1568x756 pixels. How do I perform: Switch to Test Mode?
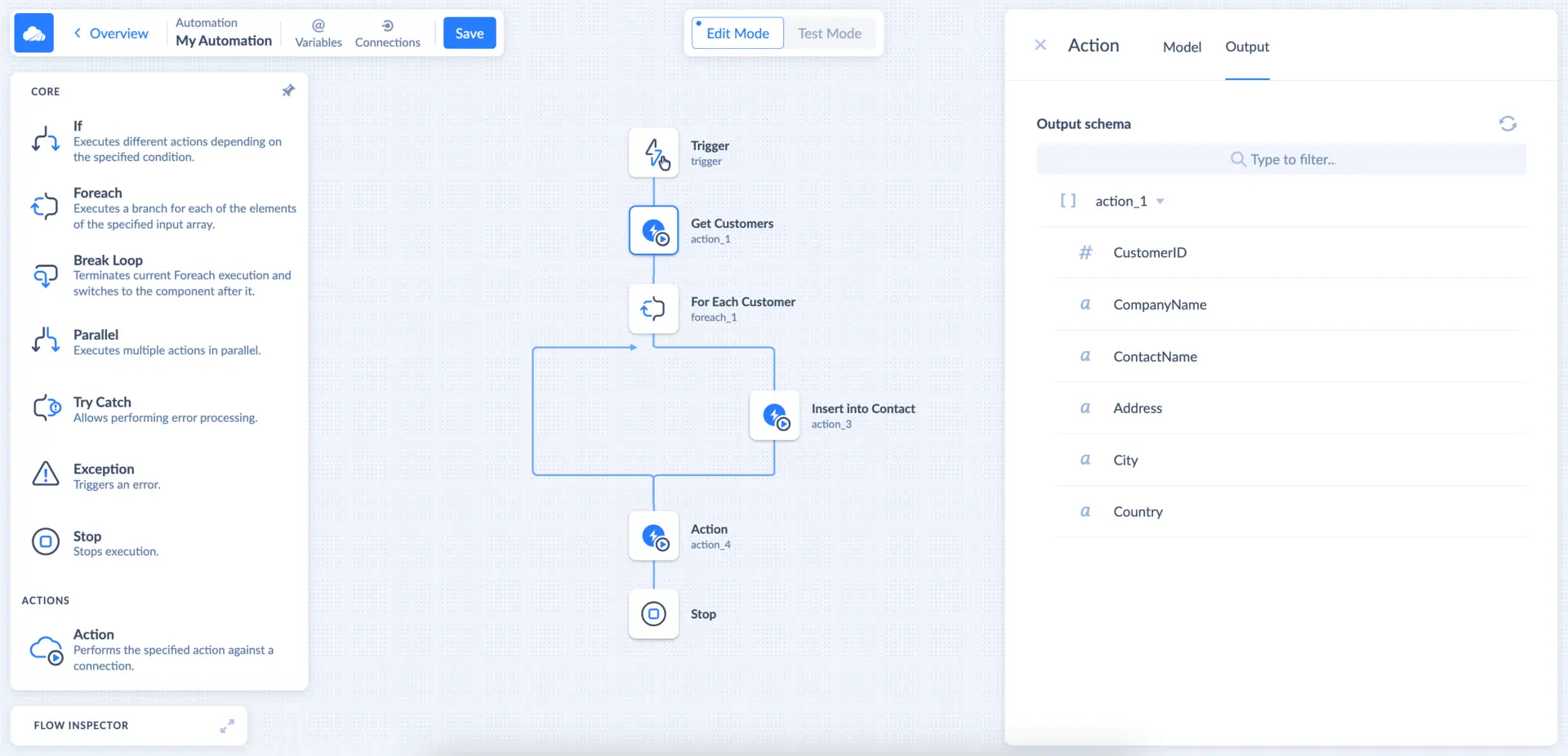coord(830,33)
